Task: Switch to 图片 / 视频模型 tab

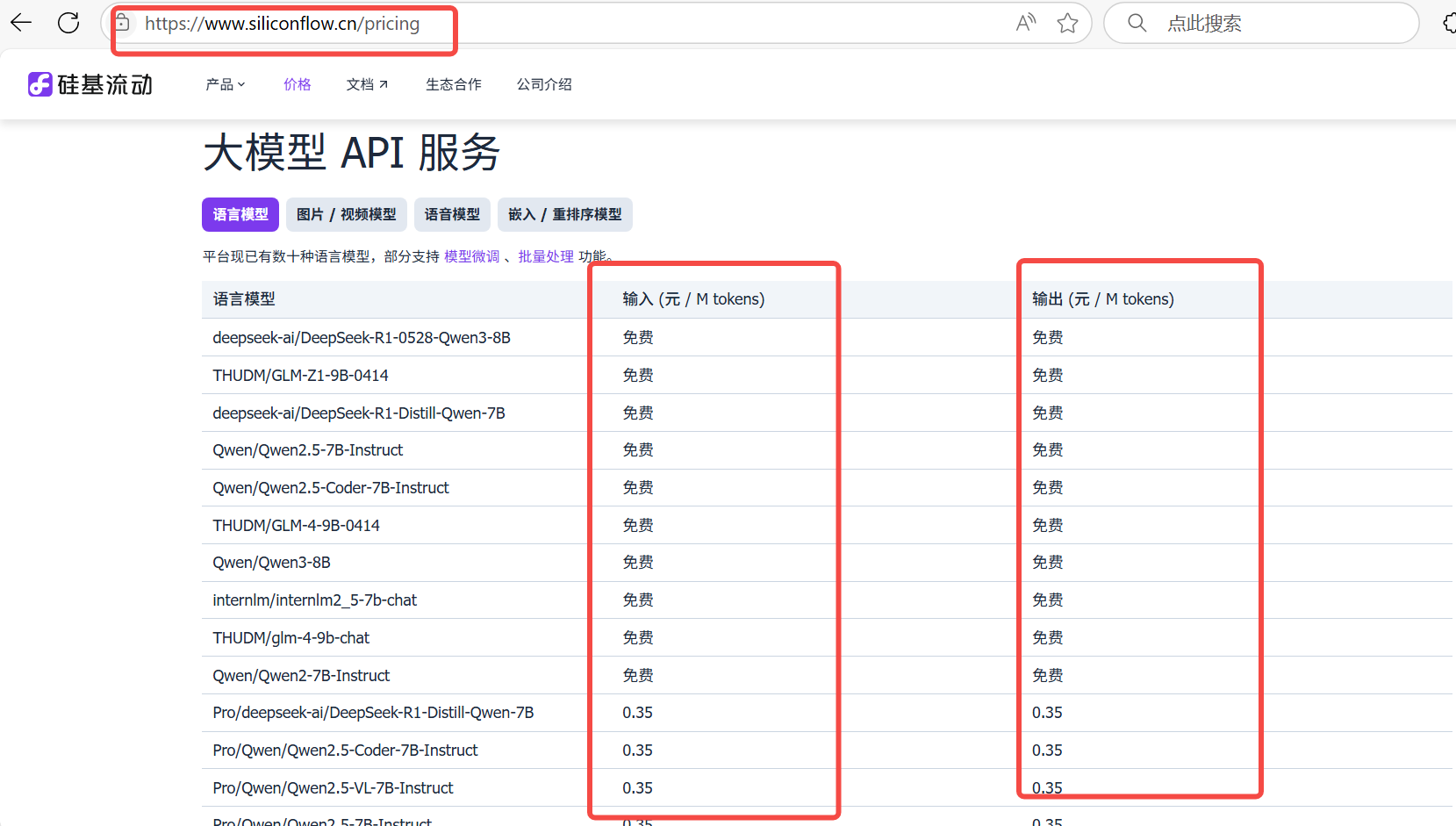Action: coord(347,214)
